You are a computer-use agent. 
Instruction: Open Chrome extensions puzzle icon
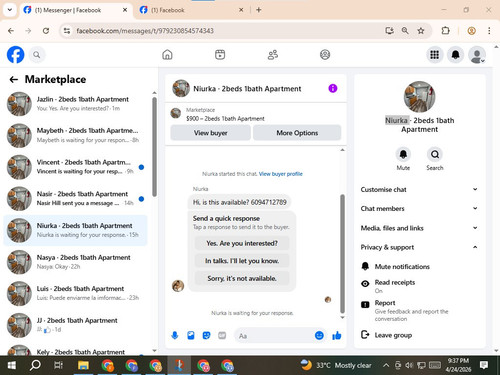click(445, 31)
